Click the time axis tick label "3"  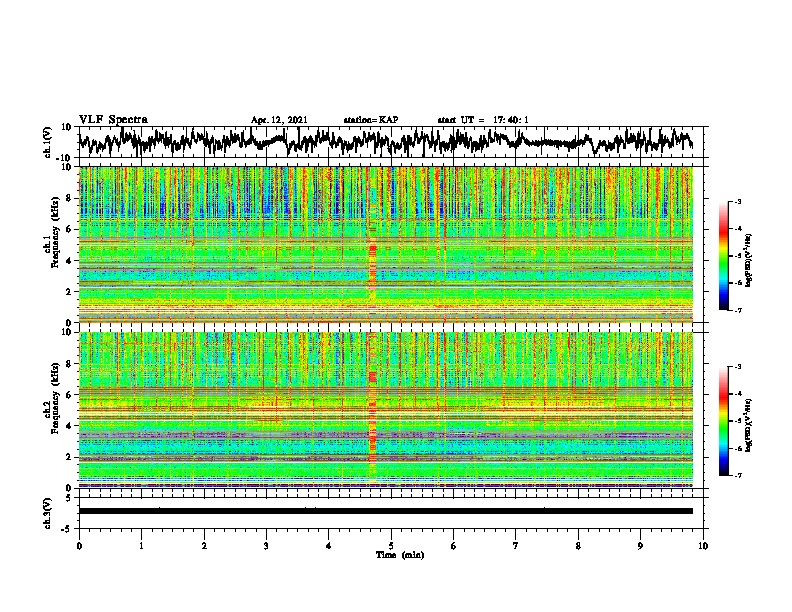tap(266, 546)
